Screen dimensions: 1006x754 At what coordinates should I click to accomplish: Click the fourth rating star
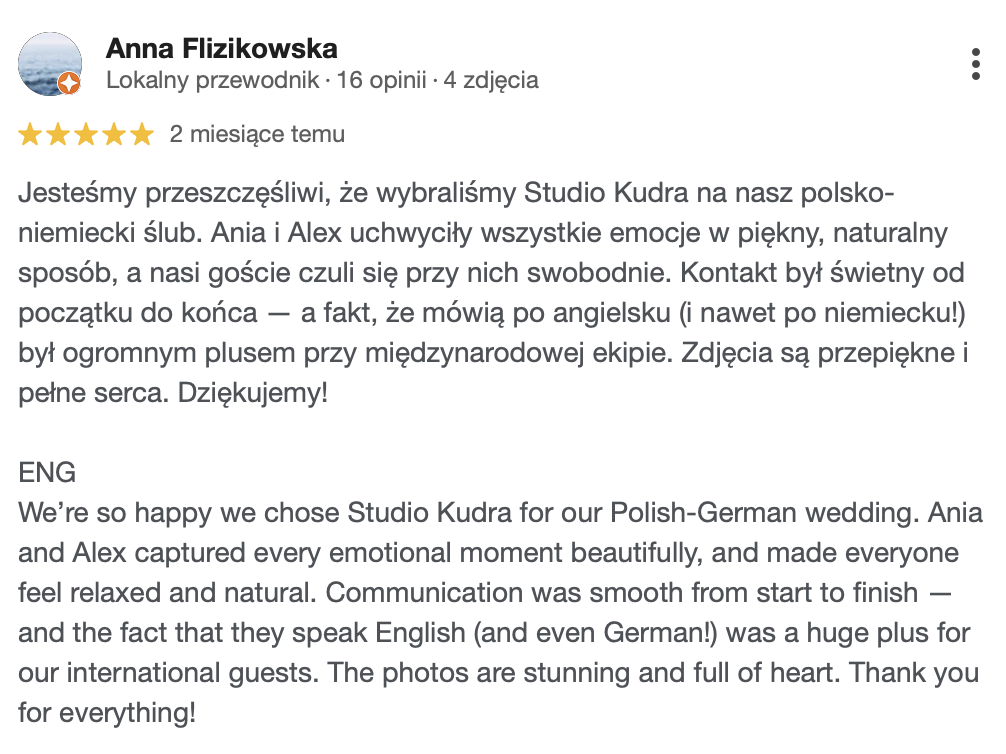pyautogui.click(x=114, y=134)
